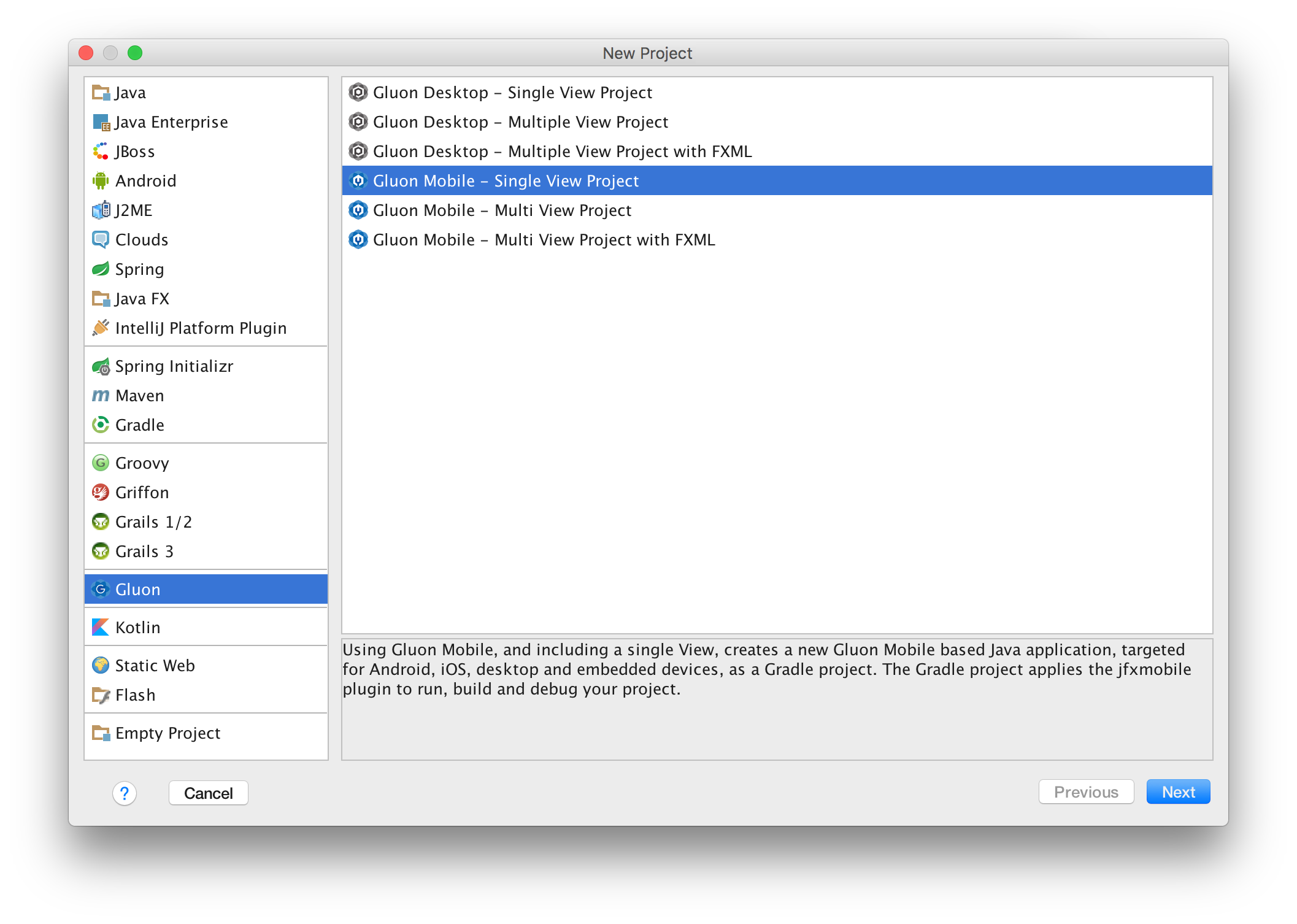Click the Flash folder icon
This screenshot has height=924, width=1297.
[101, 695]
